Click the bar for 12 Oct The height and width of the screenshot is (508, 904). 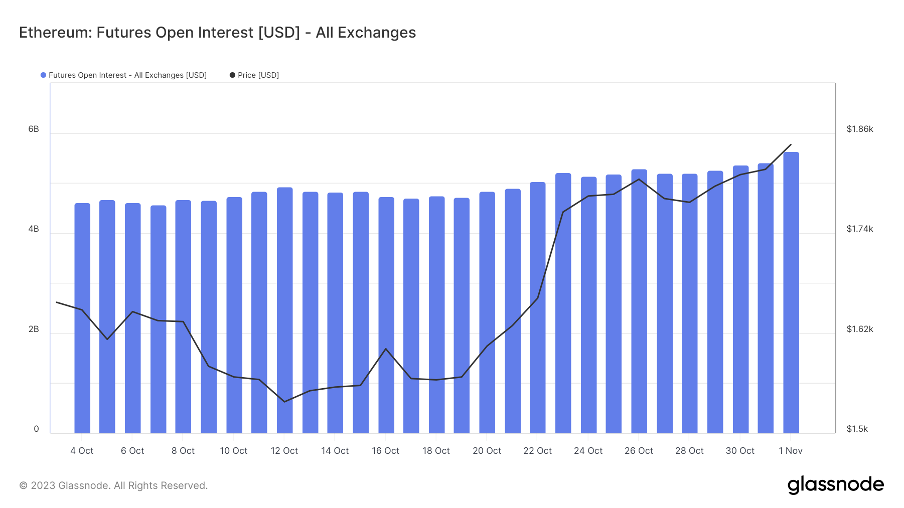click(x=285, y=310)
